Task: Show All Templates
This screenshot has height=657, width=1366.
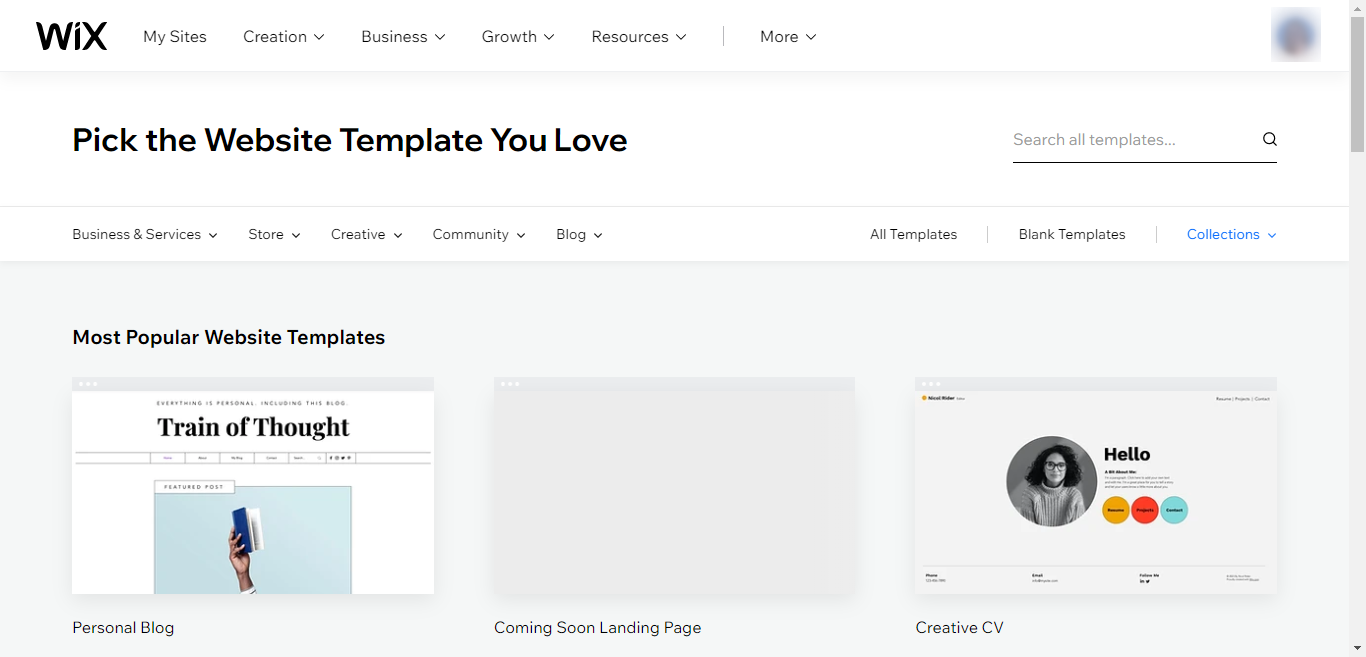Action: point(913,235)
